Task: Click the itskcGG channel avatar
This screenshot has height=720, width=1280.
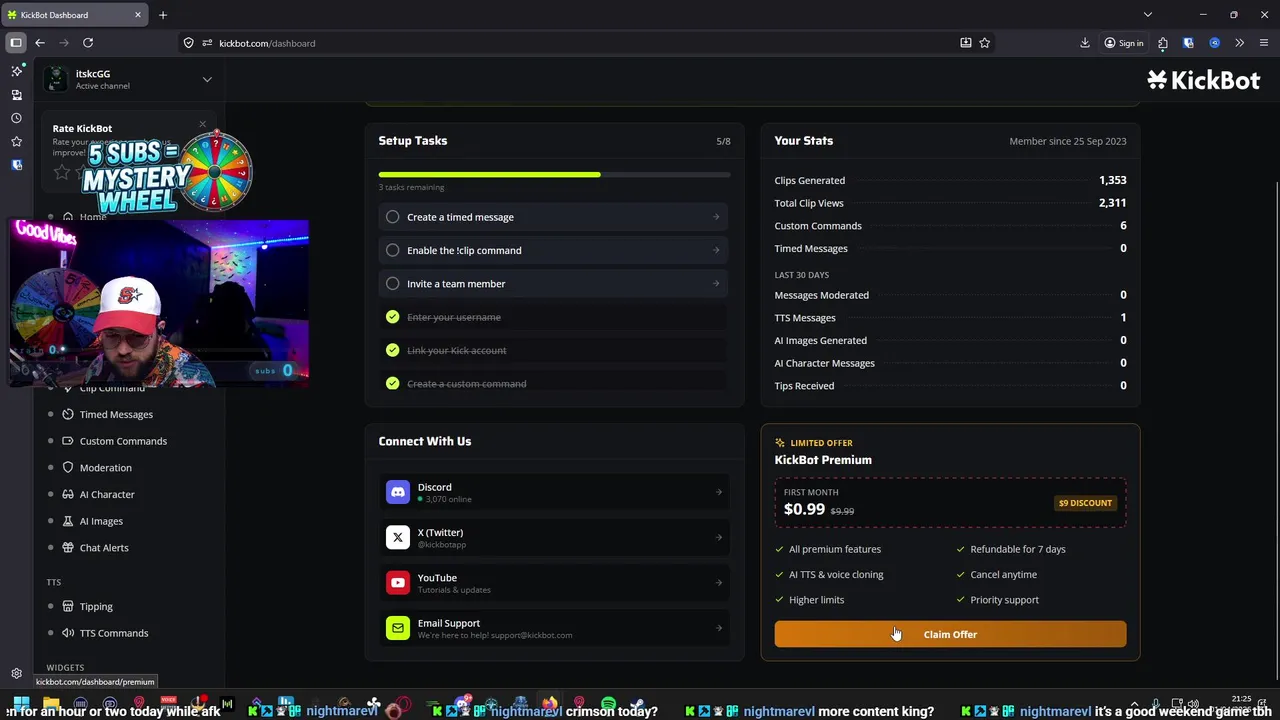Action: coord(56,79)
